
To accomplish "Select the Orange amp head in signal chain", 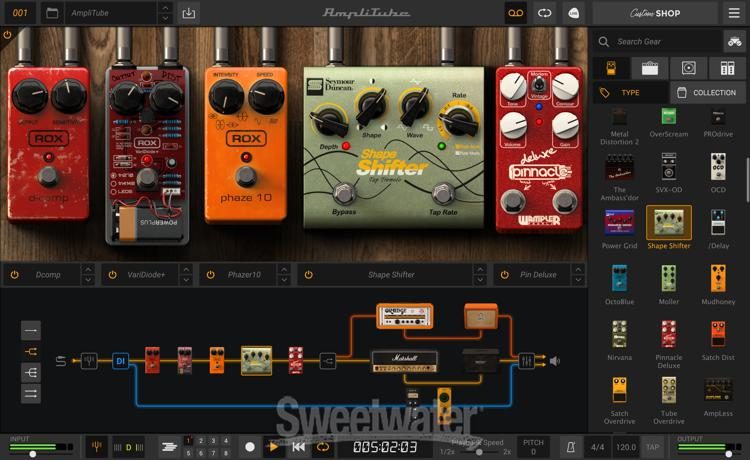I will [405, 316].
